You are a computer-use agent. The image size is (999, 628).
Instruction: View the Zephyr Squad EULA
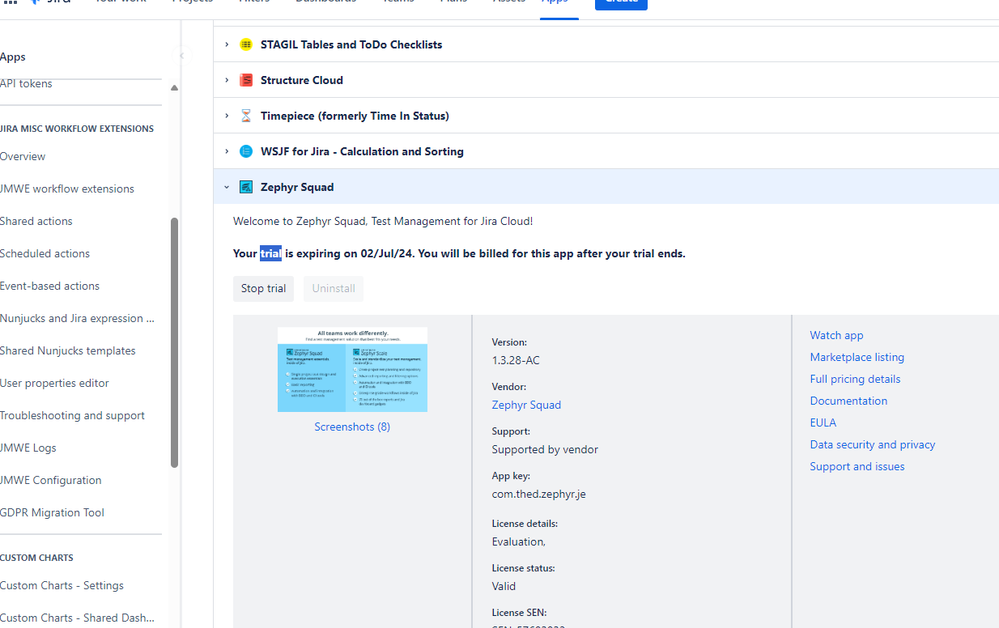click(x=823, y=422)
